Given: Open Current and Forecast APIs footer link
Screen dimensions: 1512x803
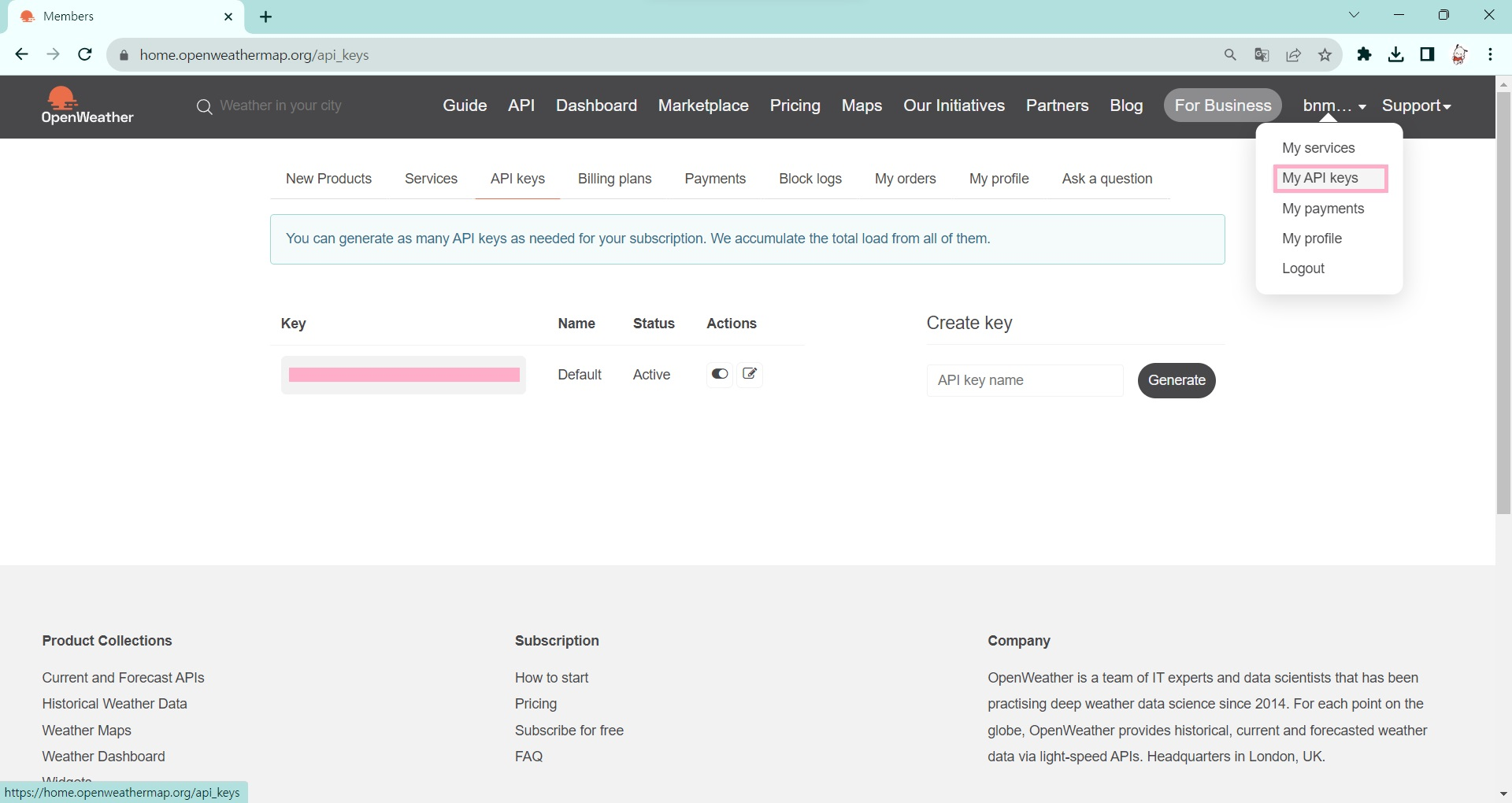Looking at the screenshot, I should [123, 678].
